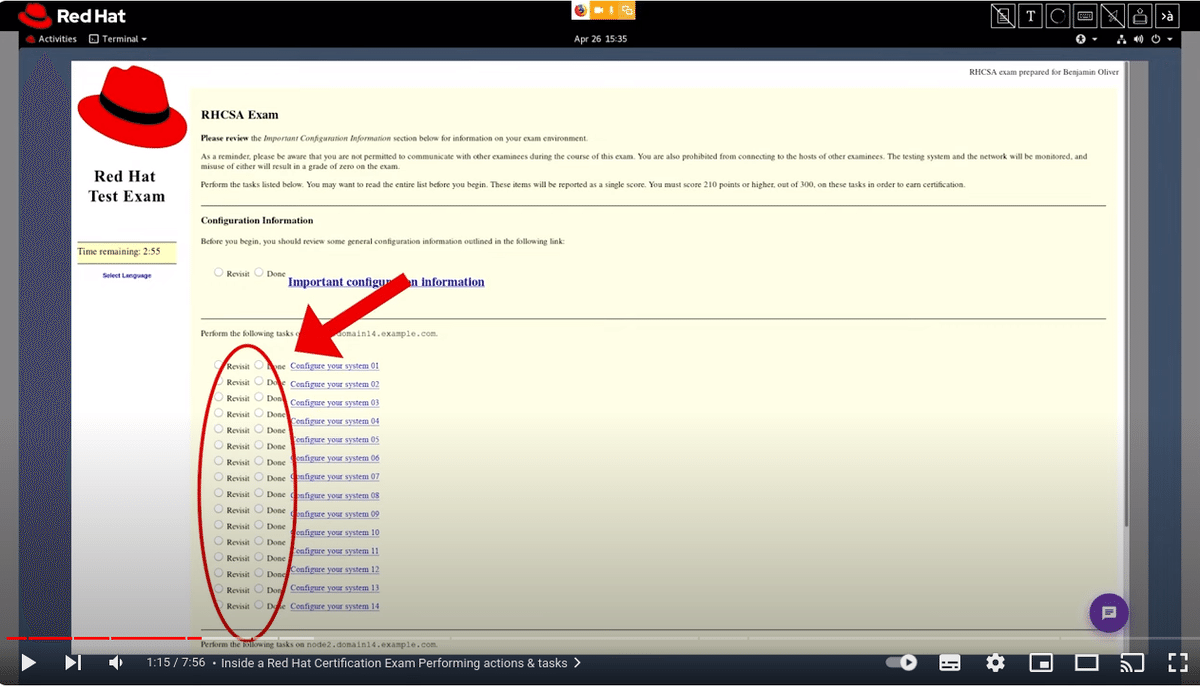Click the RHCSA Exam heading

click(240, 115)
